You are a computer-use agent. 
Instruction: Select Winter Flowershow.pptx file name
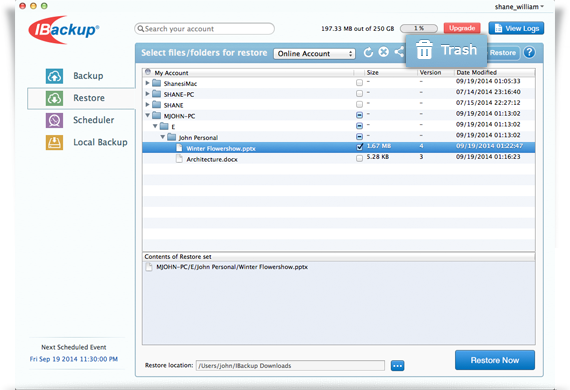pyautogui.click(x=221, y=148)
